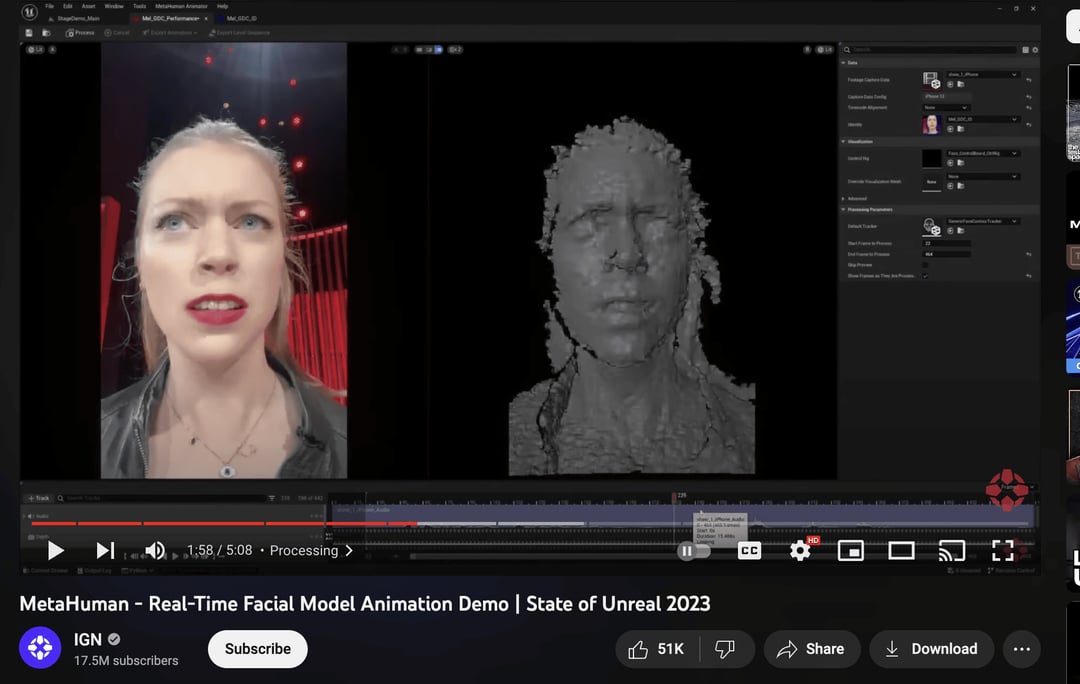Toggle the YouTube autoplay switch
The image size is (1080, 684).
[x=694, y=550]
